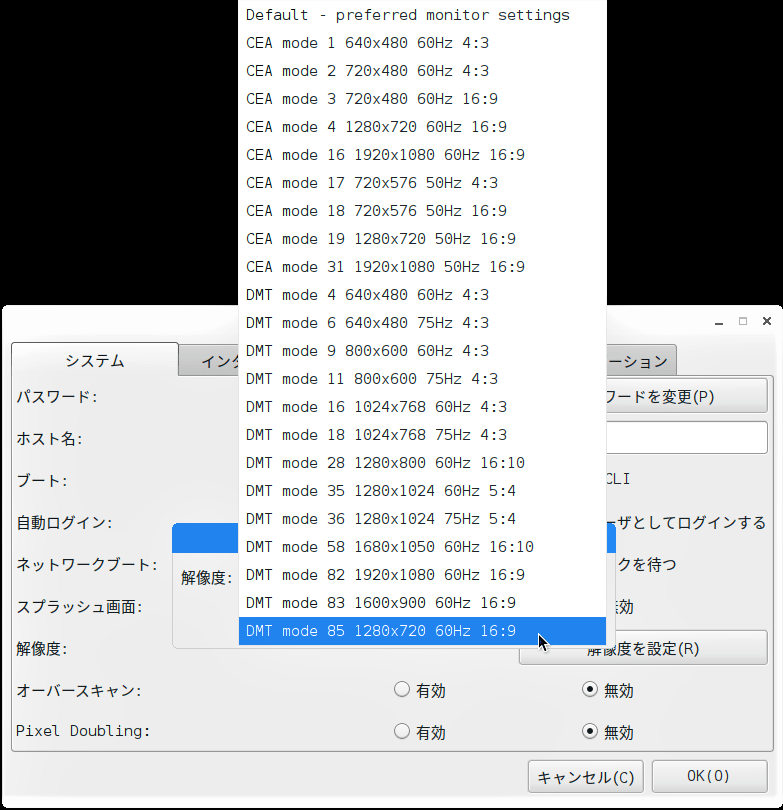Enable オーバースキャン with 有効 radio
Viewport: 783px width, 810px height.
pyautogui.click(x=402, y=690)
